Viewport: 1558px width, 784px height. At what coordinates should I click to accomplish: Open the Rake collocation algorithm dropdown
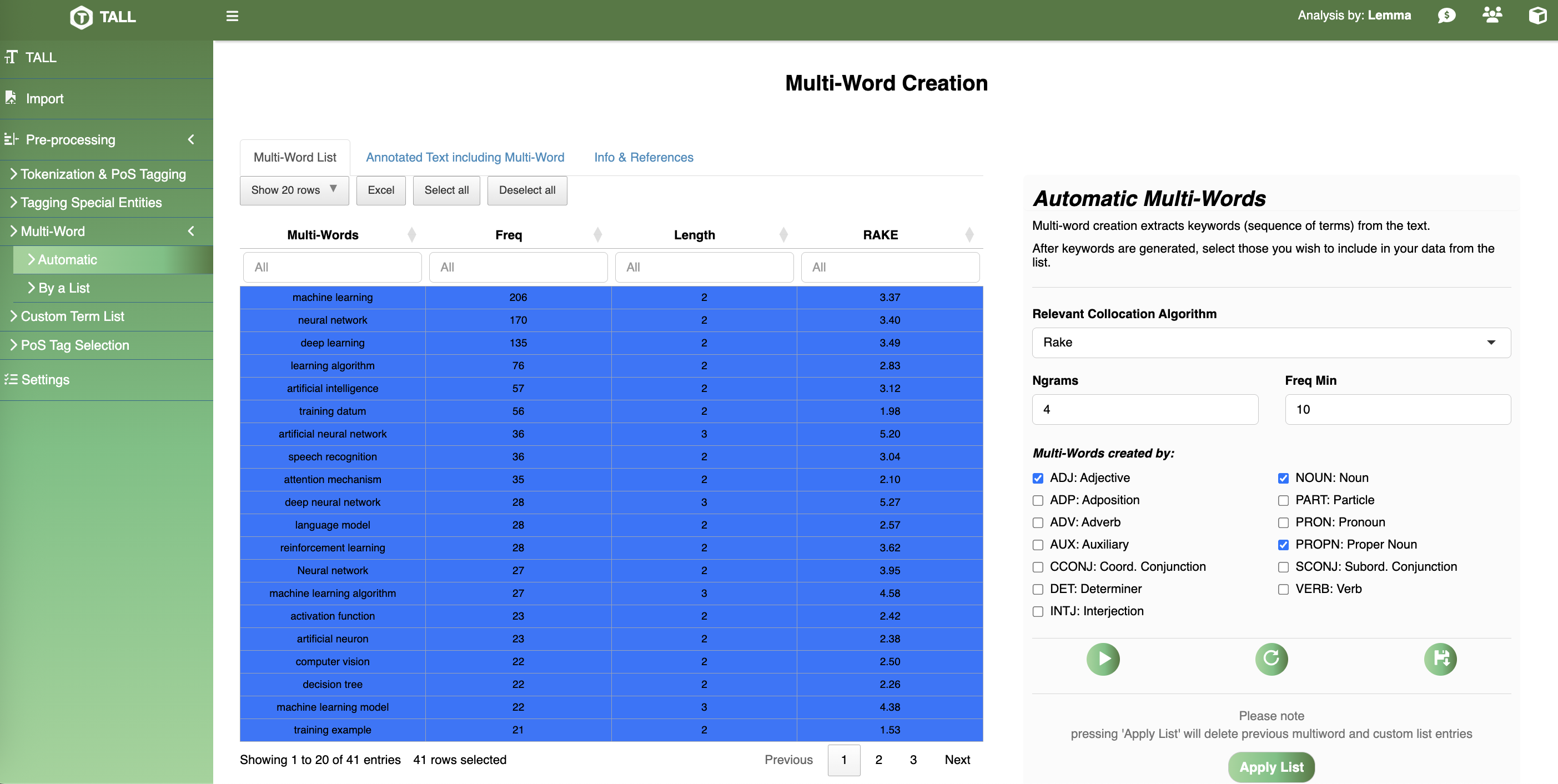1271,343
